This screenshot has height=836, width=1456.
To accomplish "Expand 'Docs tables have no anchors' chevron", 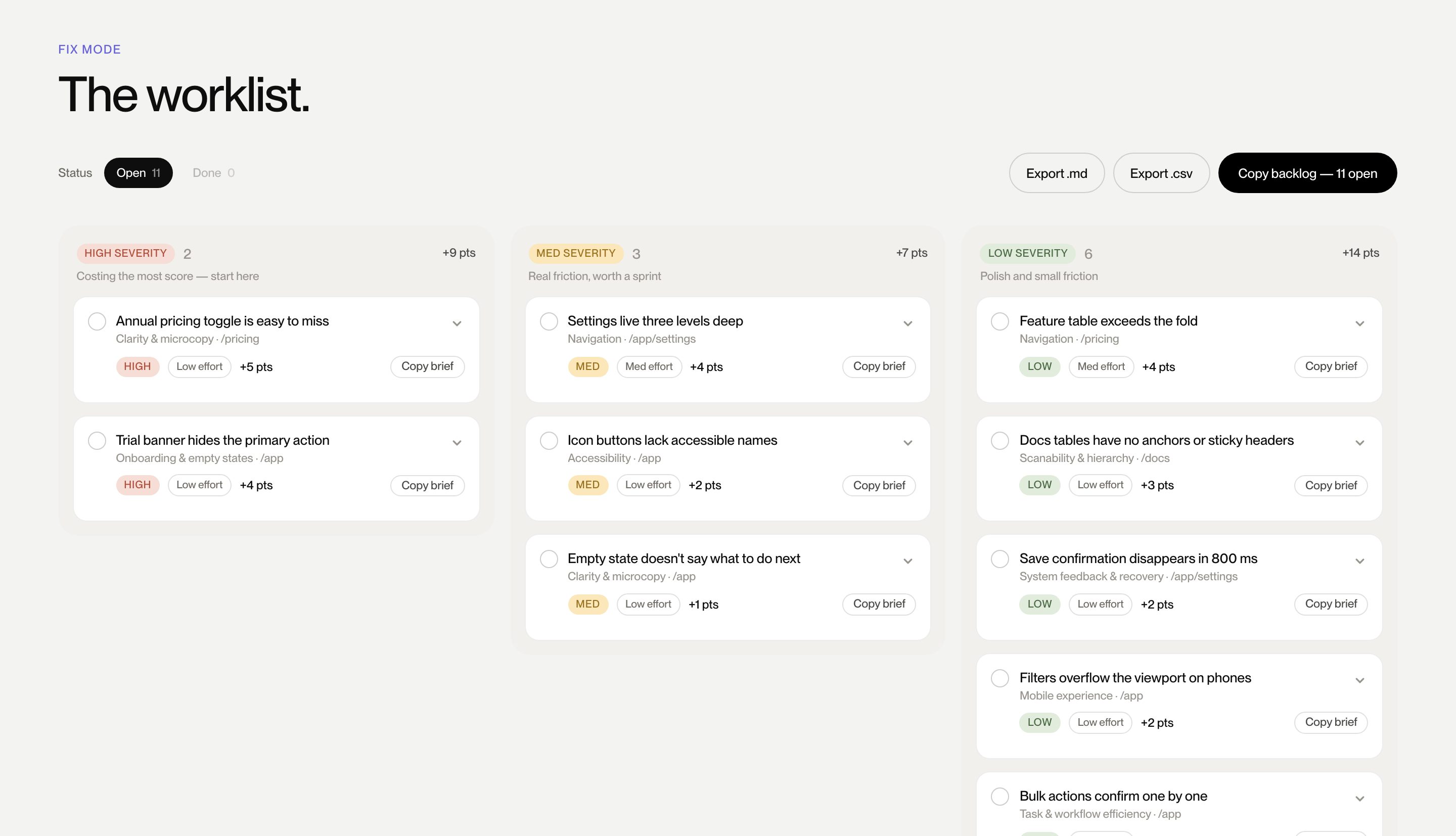I will click(1359, 443).
